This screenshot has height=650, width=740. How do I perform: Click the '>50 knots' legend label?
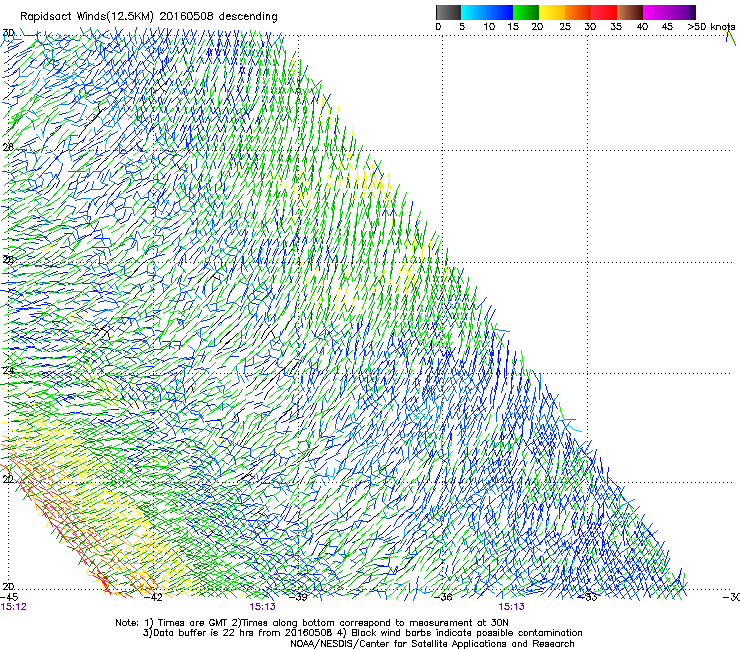[711, 27]
